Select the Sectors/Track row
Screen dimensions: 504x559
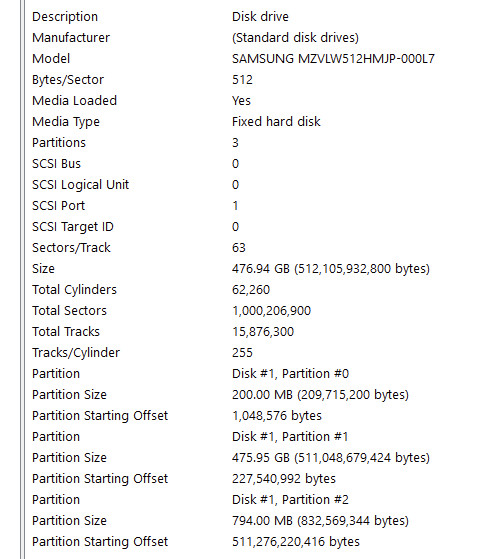(x=264, y=248)
